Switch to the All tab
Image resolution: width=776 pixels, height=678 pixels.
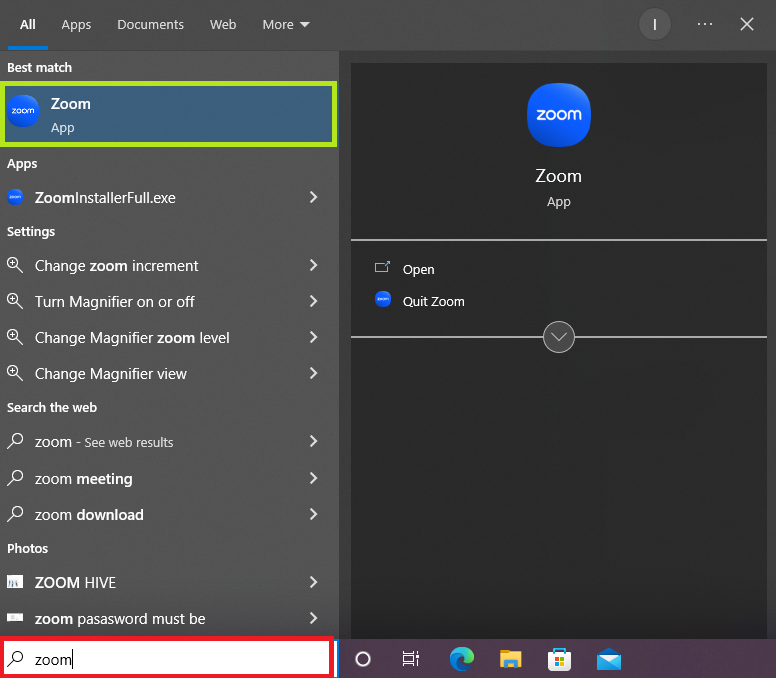click(28, 24)
